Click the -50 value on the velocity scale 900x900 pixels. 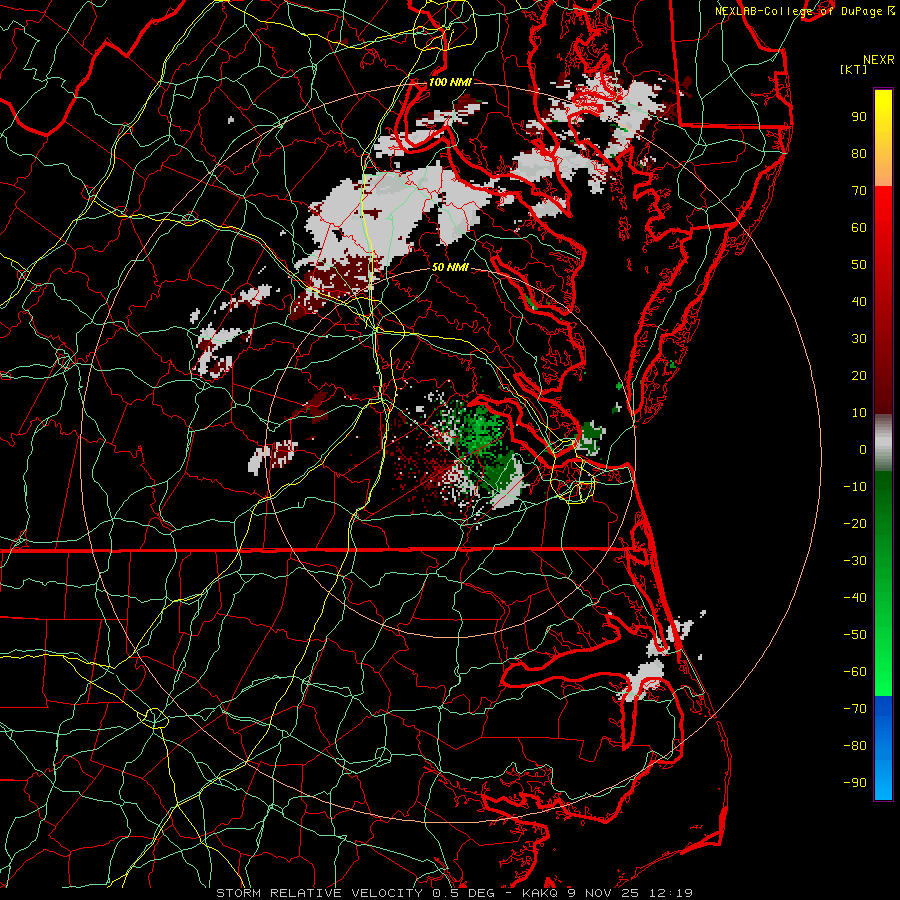(855, 635)
